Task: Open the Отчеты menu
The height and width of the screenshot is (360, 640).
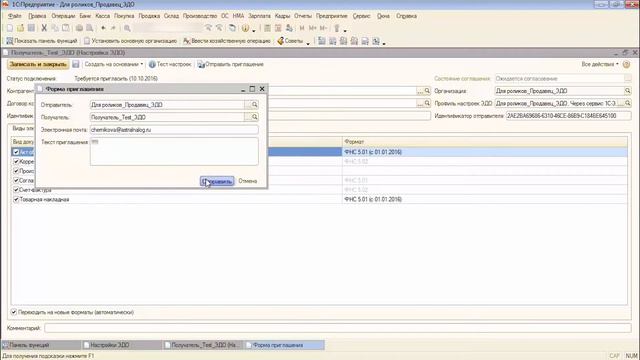Action: tap(303, 16)
